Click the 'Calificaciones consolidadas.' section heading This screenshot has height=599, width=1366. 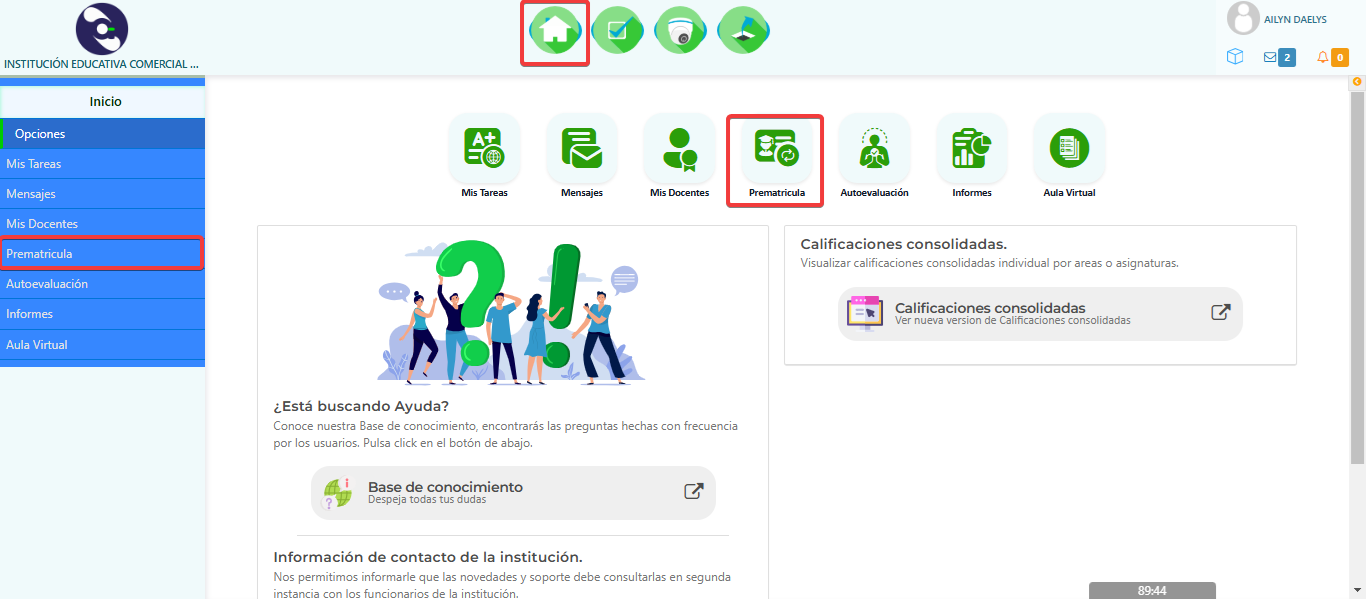tap(903, 244)
